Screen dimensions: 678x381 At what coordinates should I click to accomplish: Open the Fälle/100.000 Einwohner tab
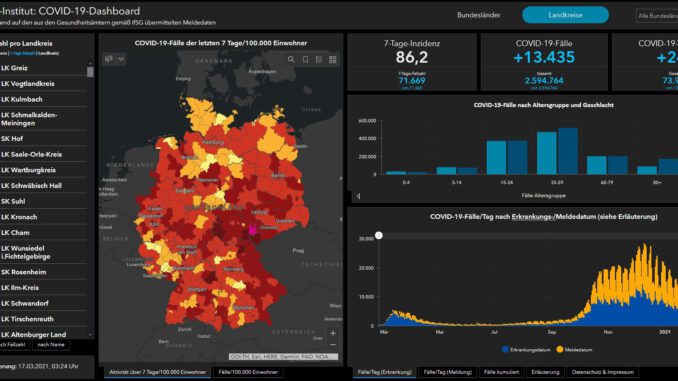click(248, 372)
